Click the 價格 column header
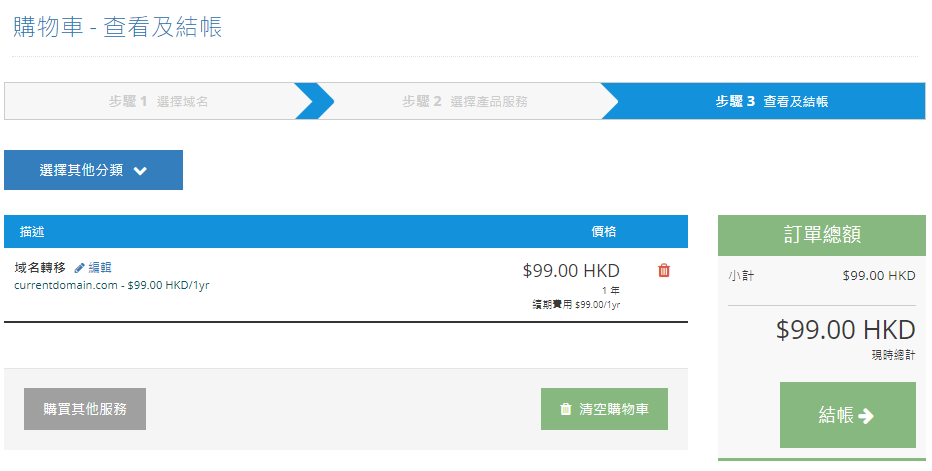This screenshot has width=932, height=471. tap(604, 232)
